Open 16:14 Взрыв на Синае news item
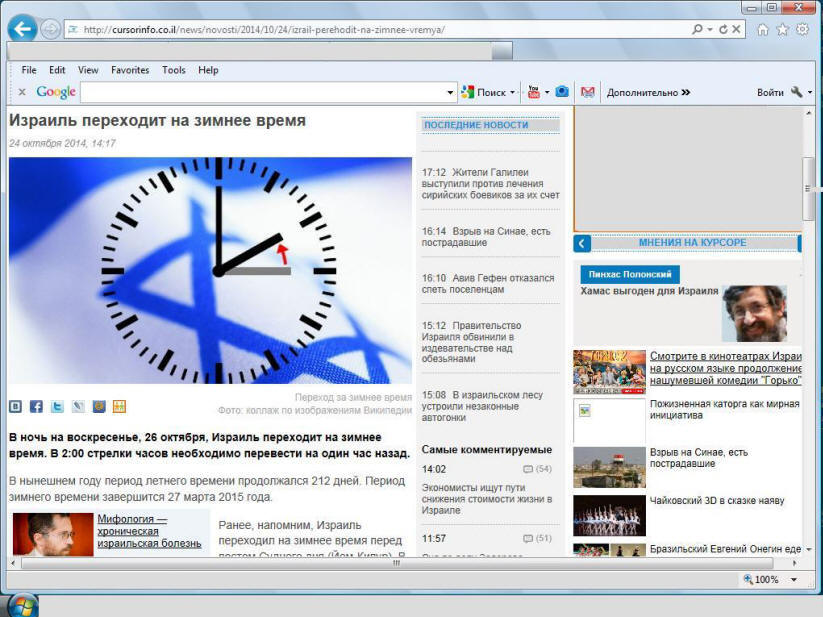 pyautogui.click(x=486, y=237)
